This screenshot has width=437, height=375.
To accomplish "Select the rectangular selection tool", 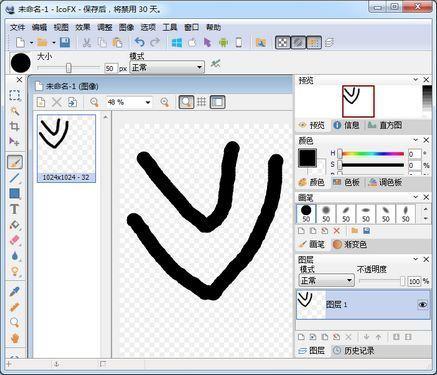I will click(14, 95).
